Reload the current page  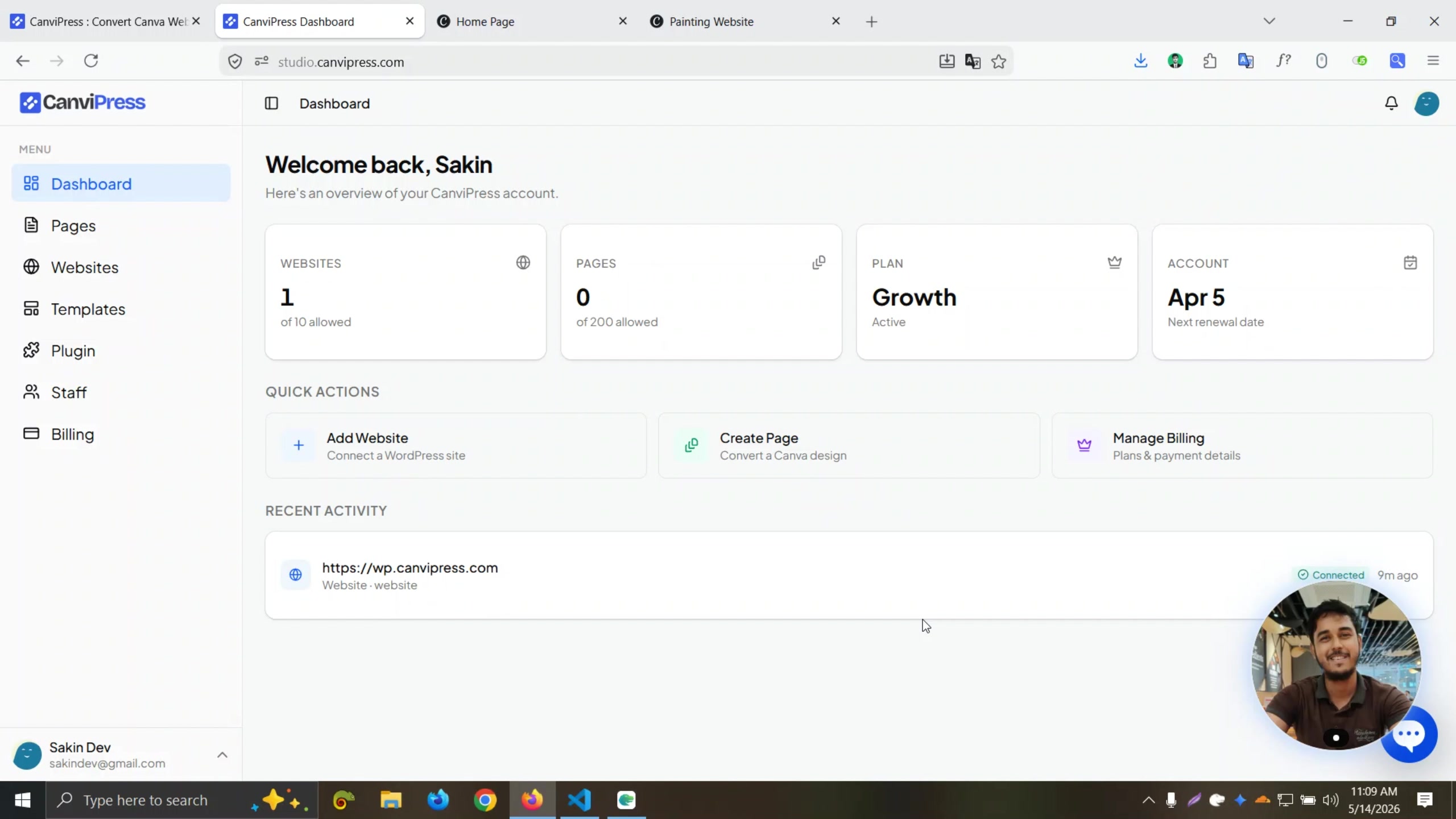pos(91,61)
